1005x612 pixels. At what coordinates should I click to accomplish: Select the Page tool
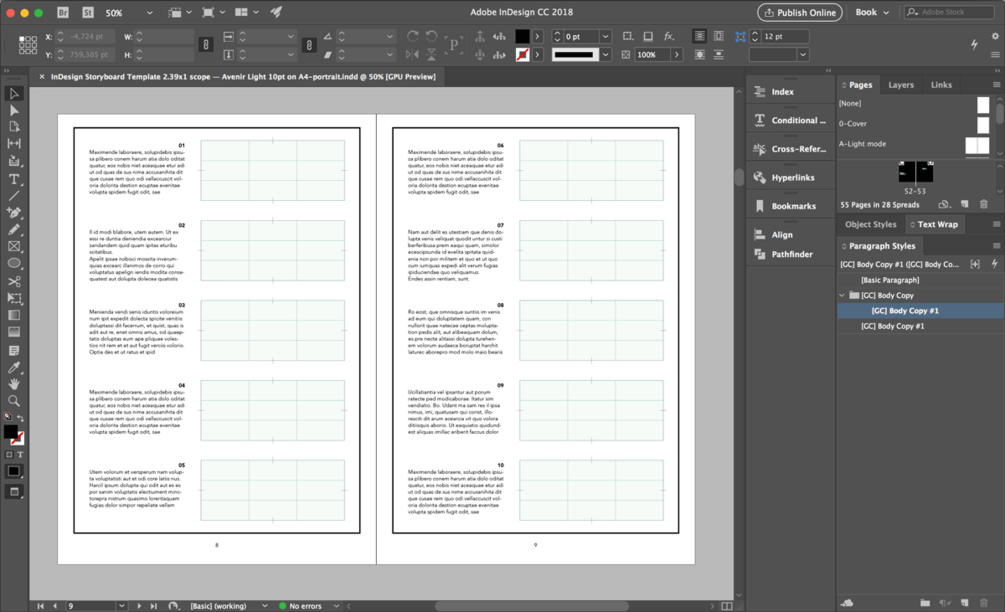13,127
